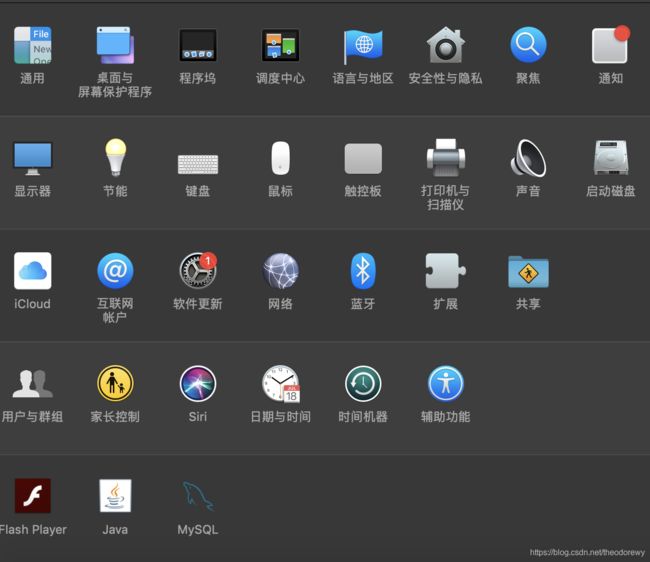Open 打印机与扫描仪 printer icon
Screen dimensions: 650x562
click(x=446, y=157)
